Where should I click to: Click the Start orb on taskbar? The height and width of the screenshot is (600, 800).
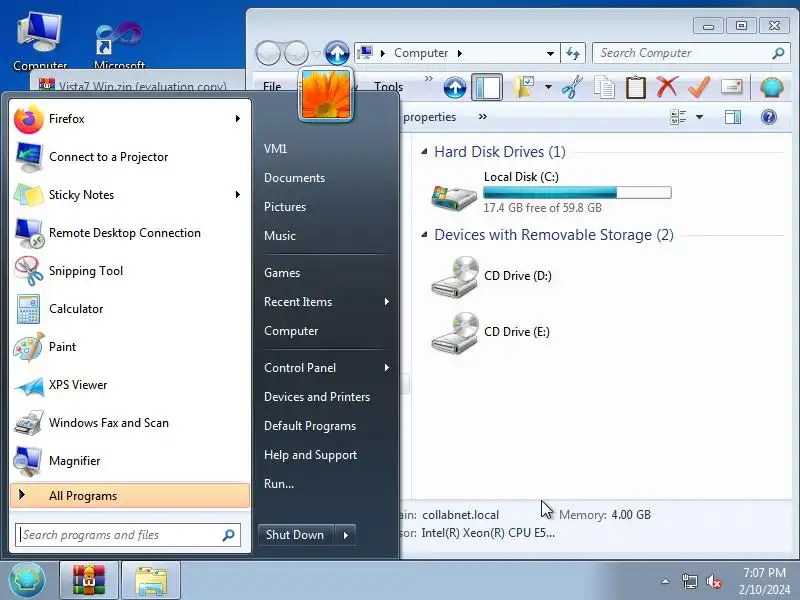[27, 581]
